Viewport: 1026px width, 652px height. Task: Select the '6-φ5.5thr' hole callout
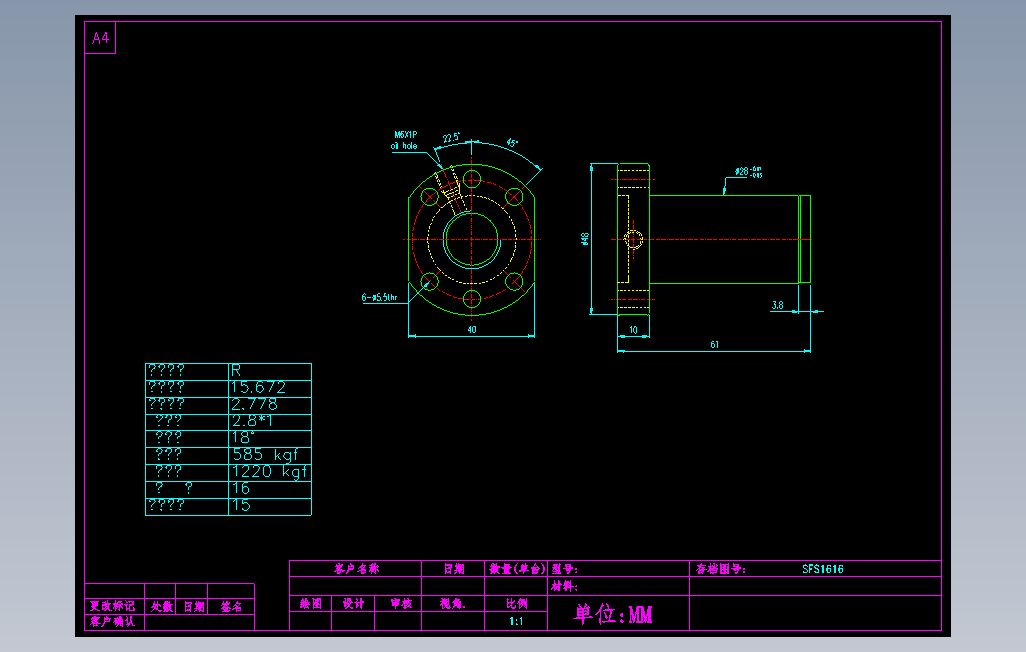point(380,297)
